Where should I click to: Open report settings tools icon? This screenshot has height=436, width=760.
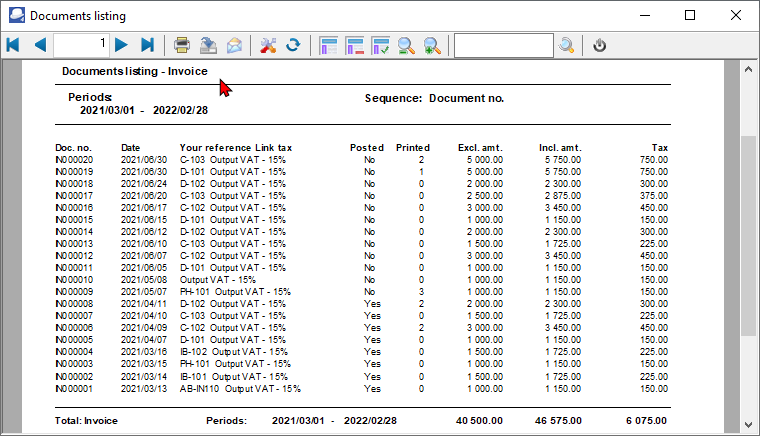(x=268, y=45)
